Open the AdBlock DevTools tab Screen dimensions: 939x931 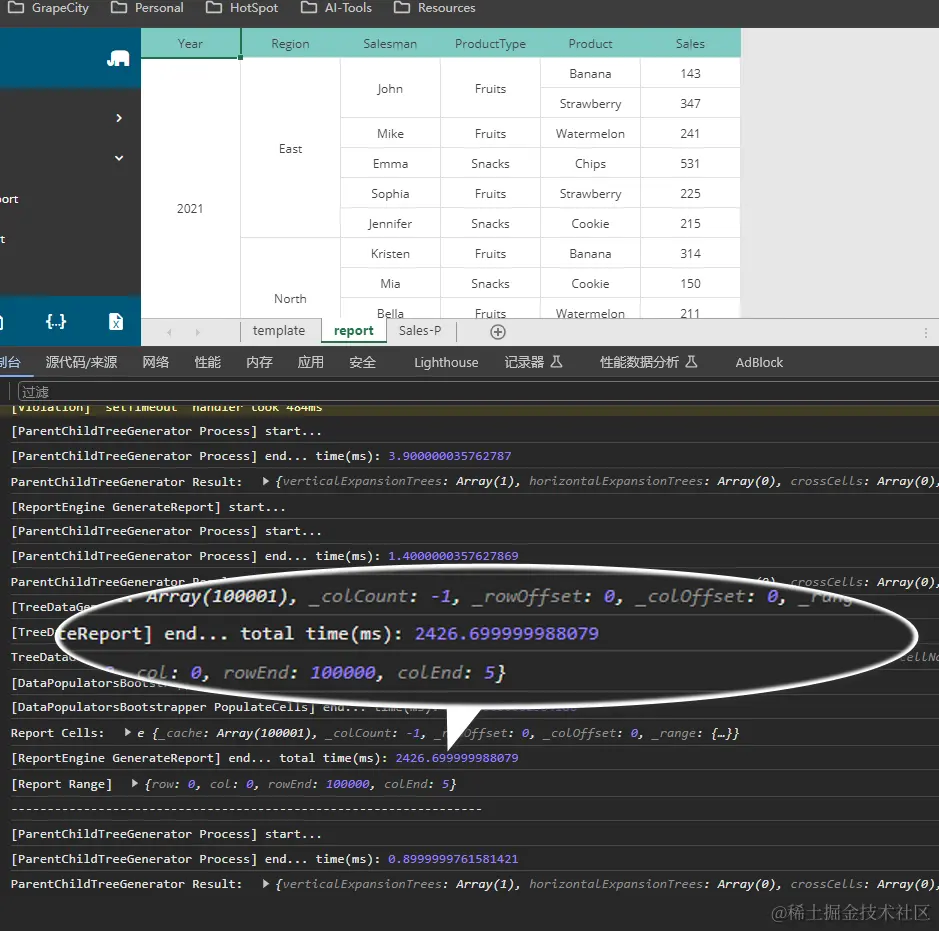click(x=759, y=362)
